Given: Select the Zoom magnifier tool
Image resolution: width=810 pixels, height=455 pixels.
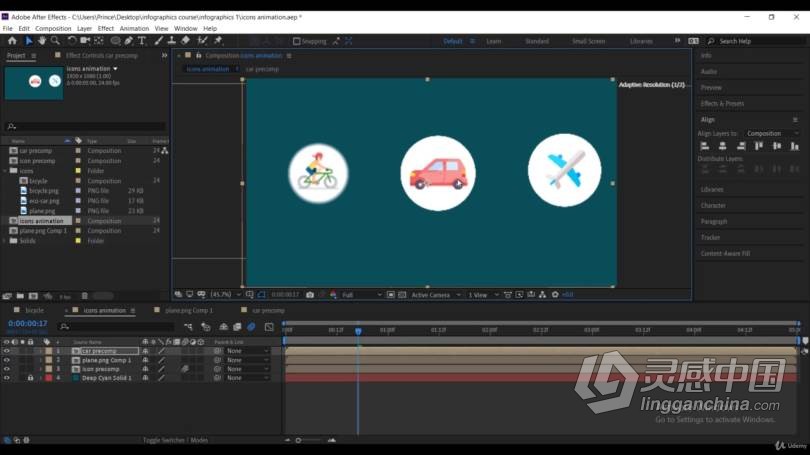Looking at the screenshot, I should (x=55, y=40).
